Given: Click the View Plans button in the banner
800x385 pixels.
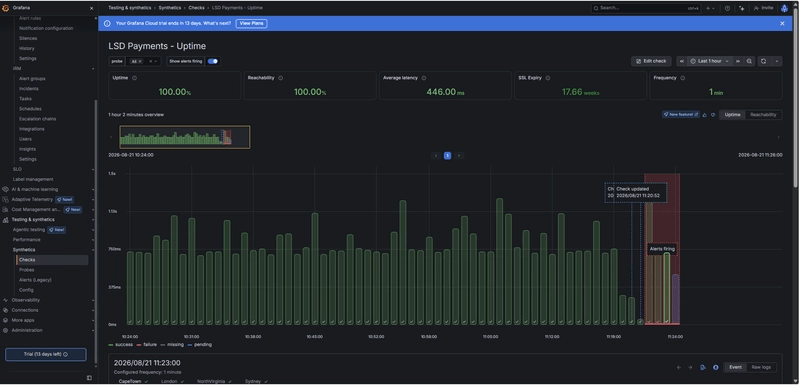Looking at the screenshot, I should pos(251,23).
